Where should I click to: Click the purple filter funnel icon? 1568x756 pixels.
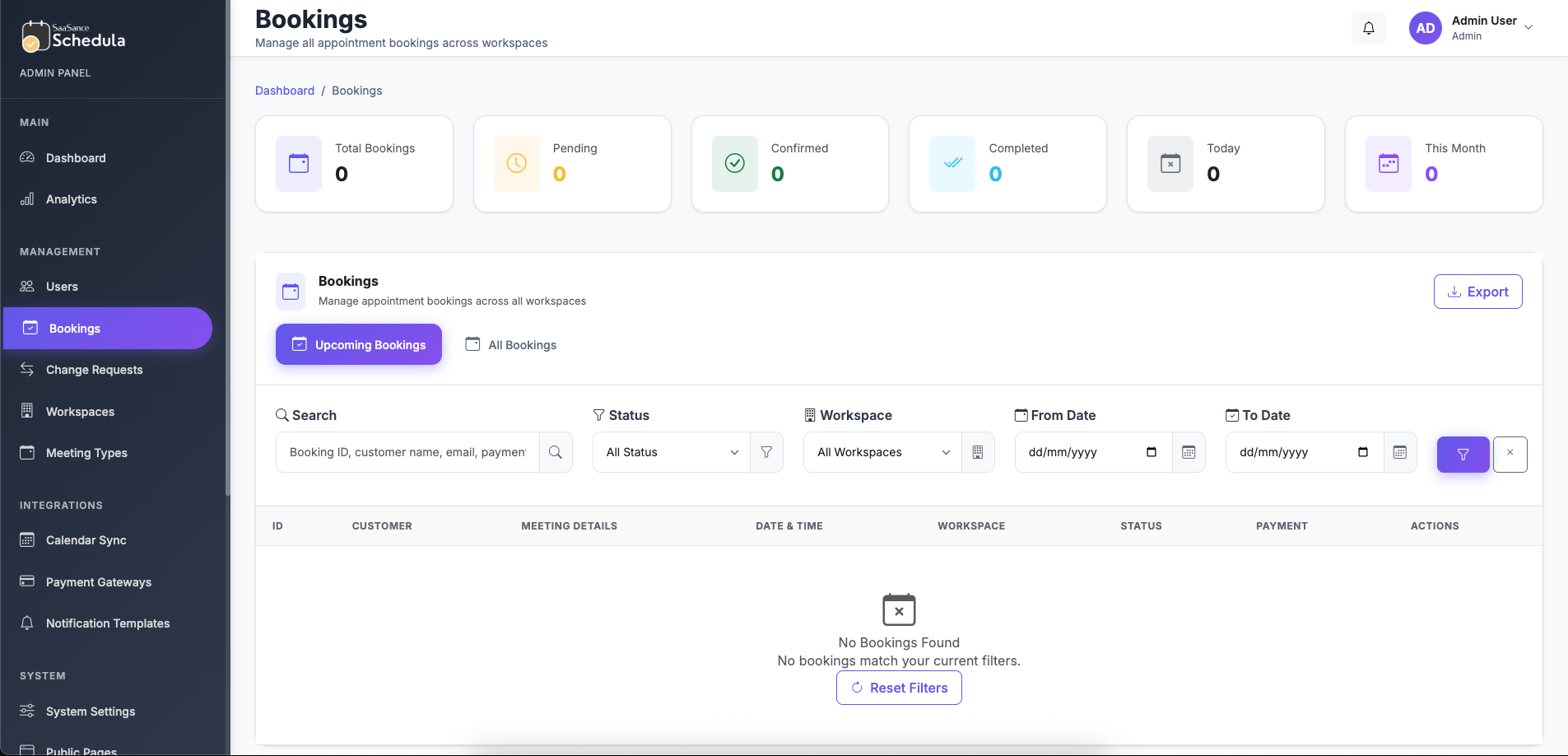[x=1463, y=454]
